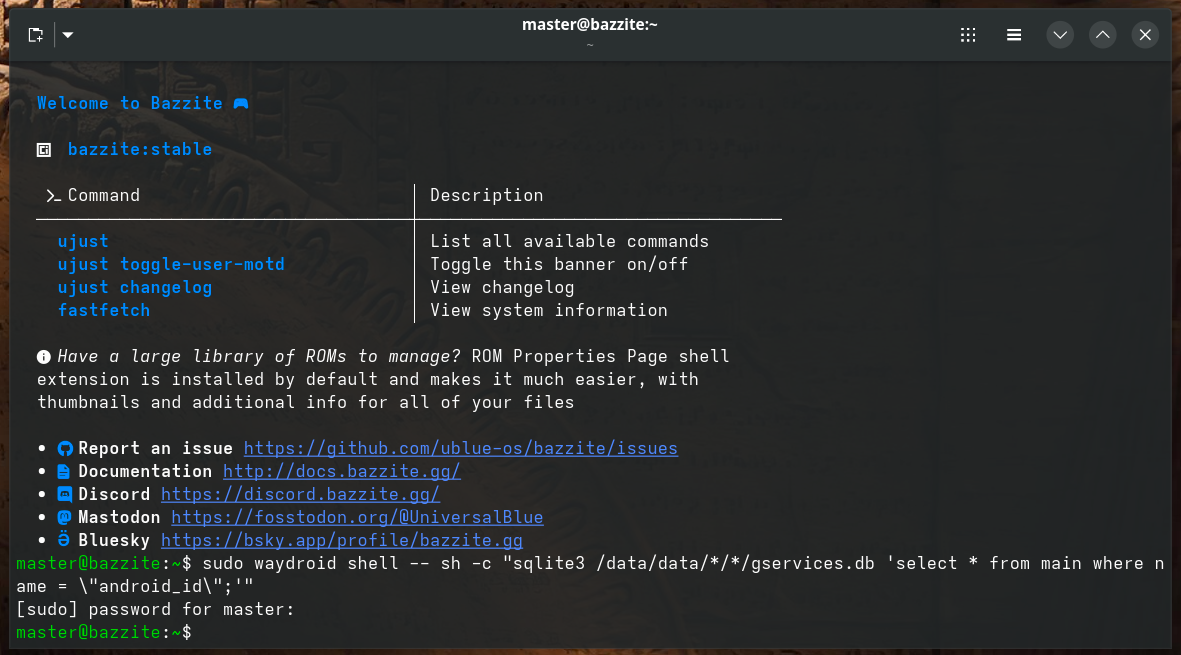The width and height of the screenshot is (1181, 655).
Task: Click the final master@bazzite prompt line
Action: tap(104, 632)
